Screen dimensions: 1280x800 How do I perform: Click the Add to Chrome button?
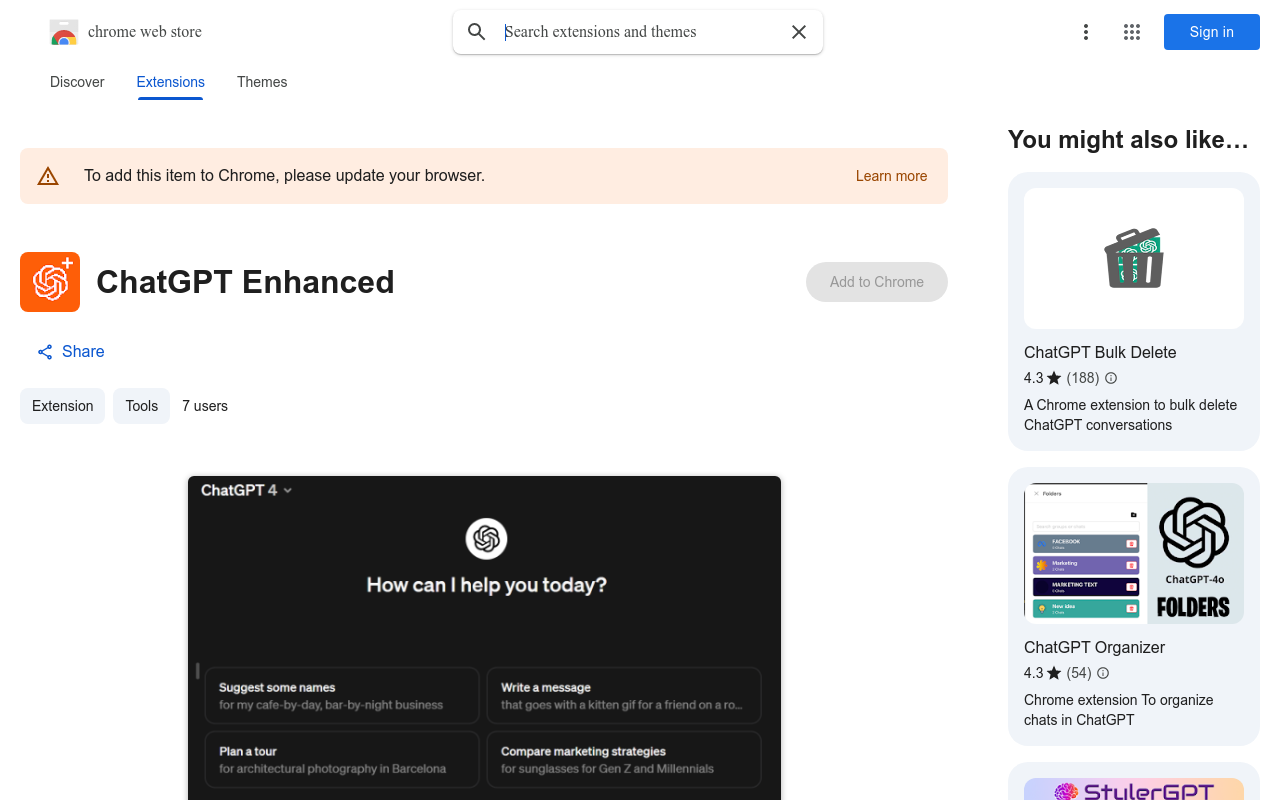click(x=876, y=282)
